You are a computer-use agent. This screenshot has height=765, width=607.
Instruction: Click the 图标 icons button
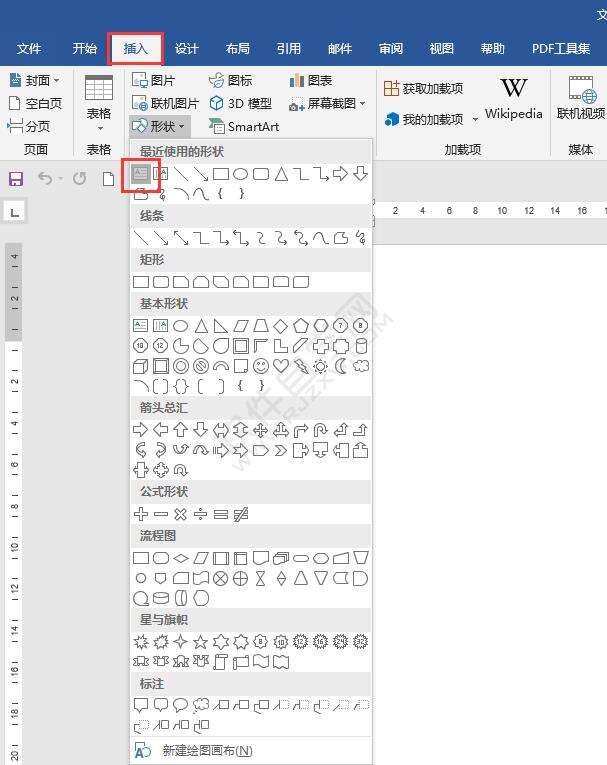click(230, 80)
